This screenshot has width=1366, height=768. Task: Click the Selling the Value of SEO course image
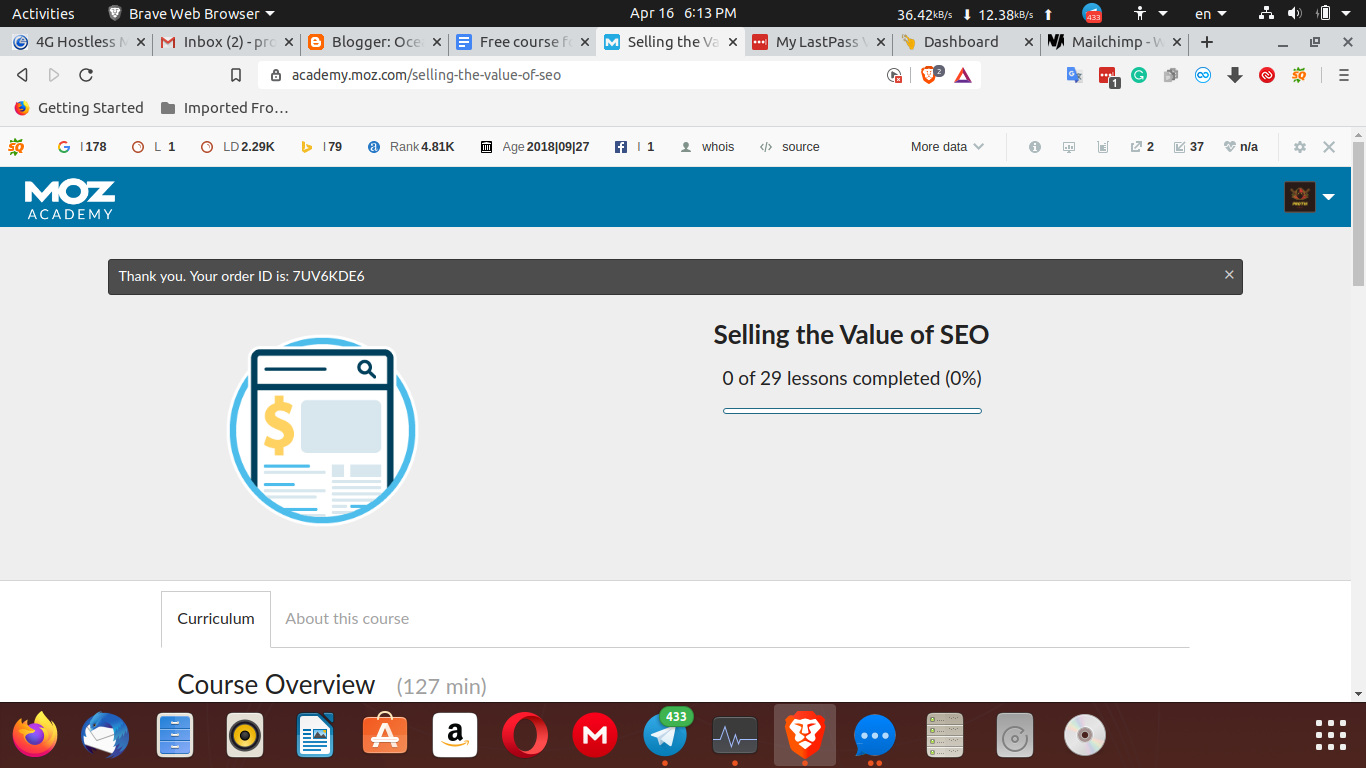click(322, 430)
